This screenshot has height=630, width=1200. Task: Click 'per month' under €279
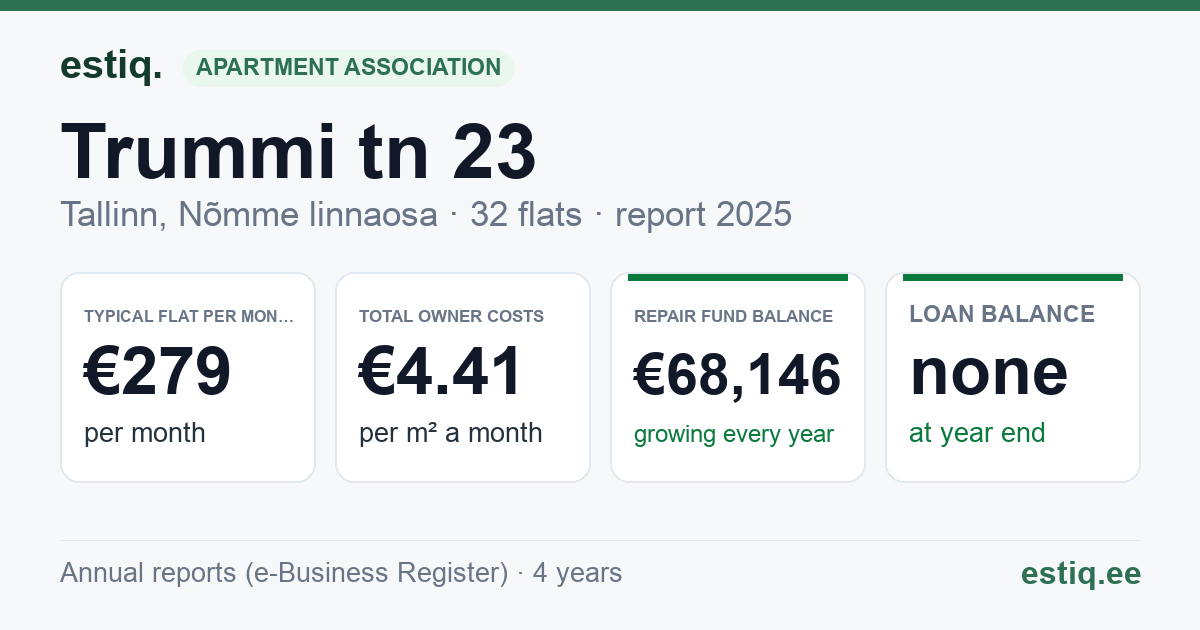[x=145, y=433]
